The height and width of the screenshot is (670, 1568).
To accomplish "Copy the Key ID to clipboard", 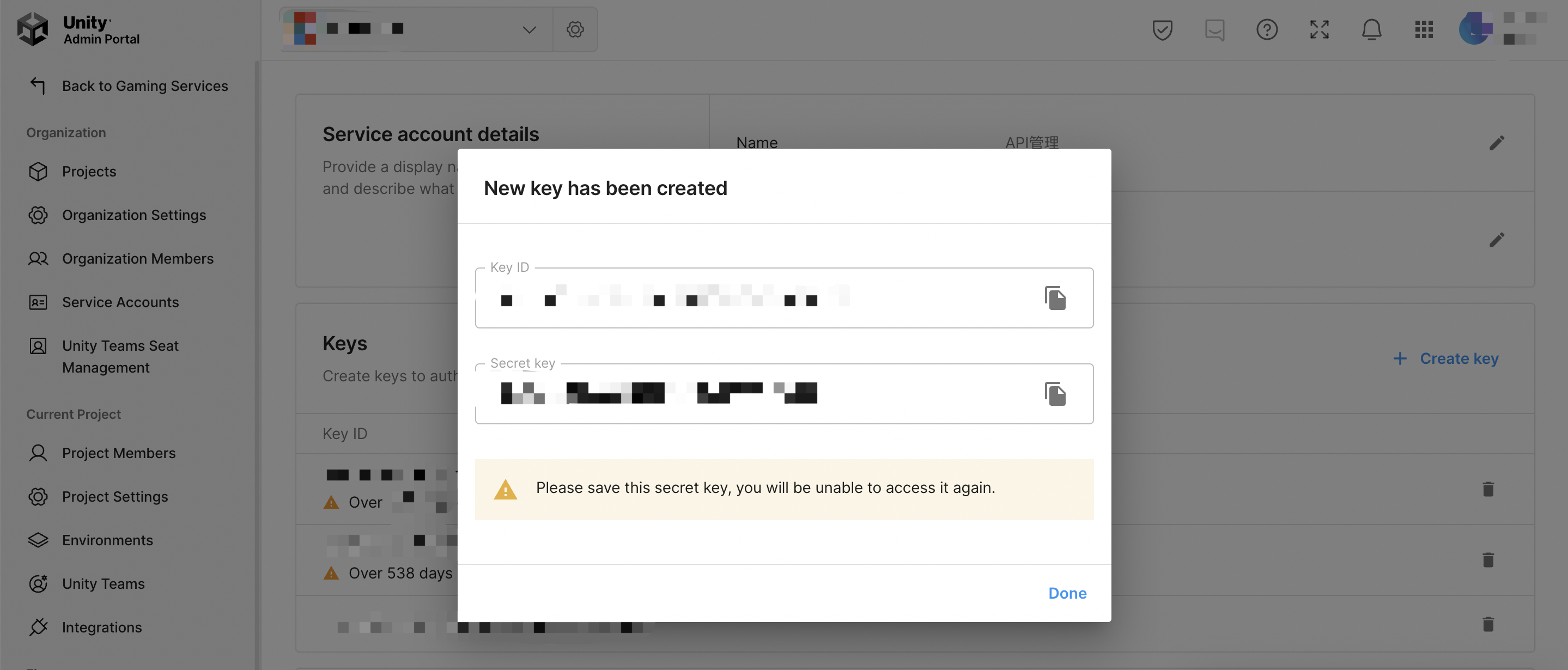I will click(1055, 298).
